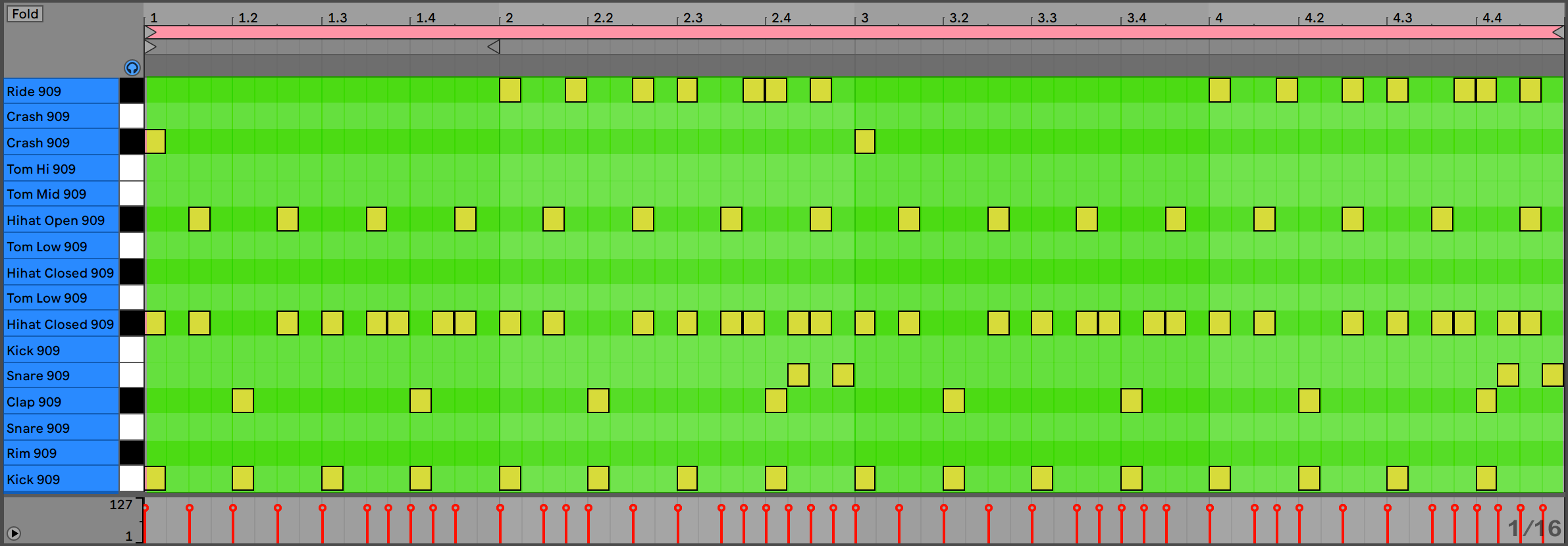Image resolution: width=1568 pixels, height=546 pixels.
Task: Select the Ride 909 note at bar 2
Action: click(x=510, y=90)
